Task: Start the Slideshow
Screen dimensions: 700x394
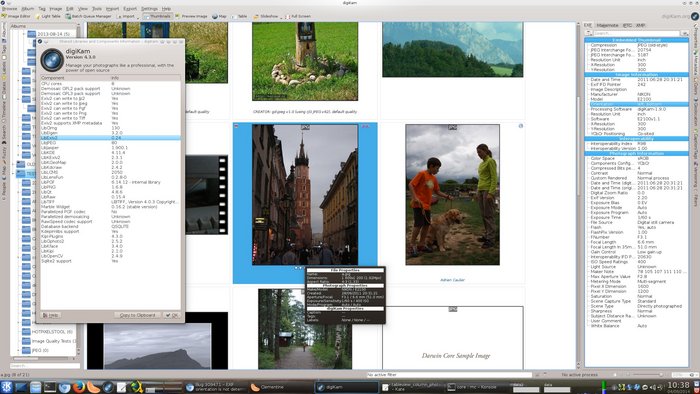Action: click(x=266, y=16)
